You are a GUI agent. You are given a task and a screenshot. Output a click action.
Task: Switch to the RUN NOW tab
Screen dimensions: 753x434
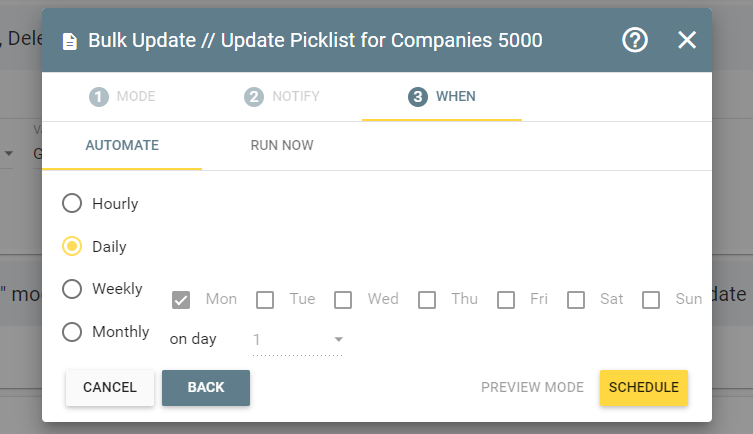coord(282,145)
